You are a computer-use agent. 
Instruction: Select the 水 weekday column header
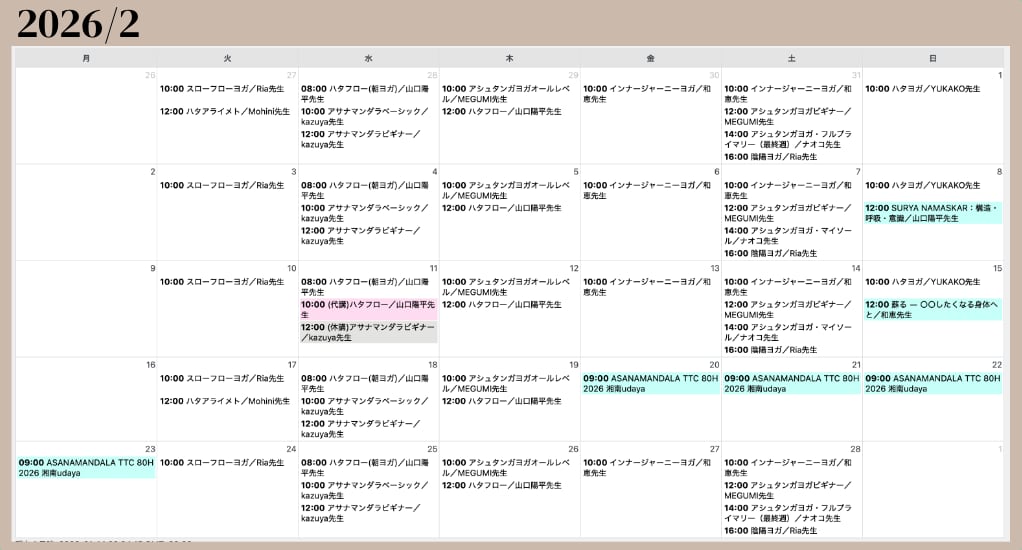click(x=368, y=59)
